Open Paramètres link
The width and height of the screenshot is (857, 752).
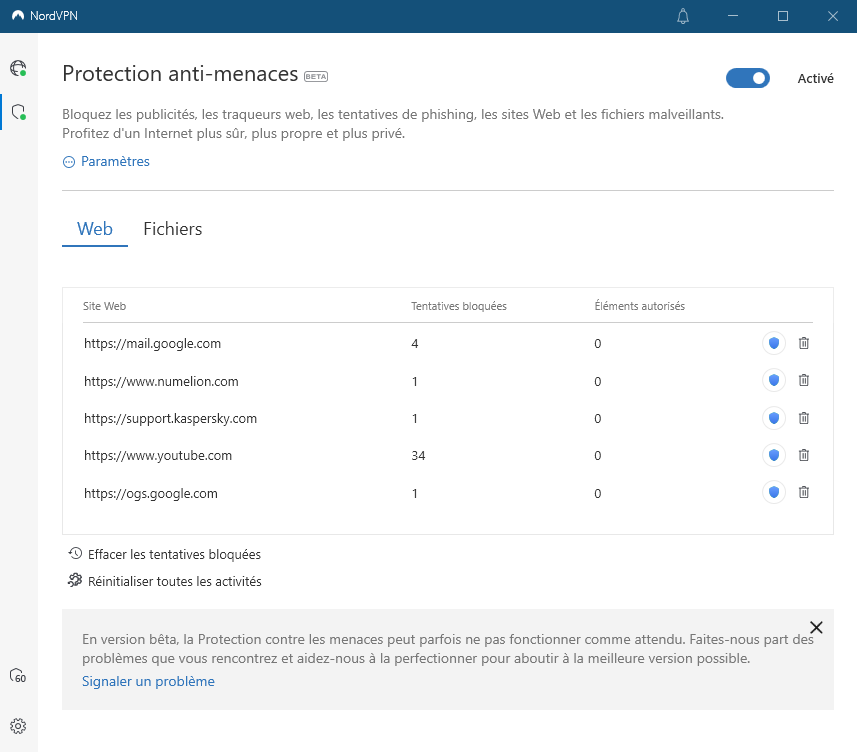(115, 161)
